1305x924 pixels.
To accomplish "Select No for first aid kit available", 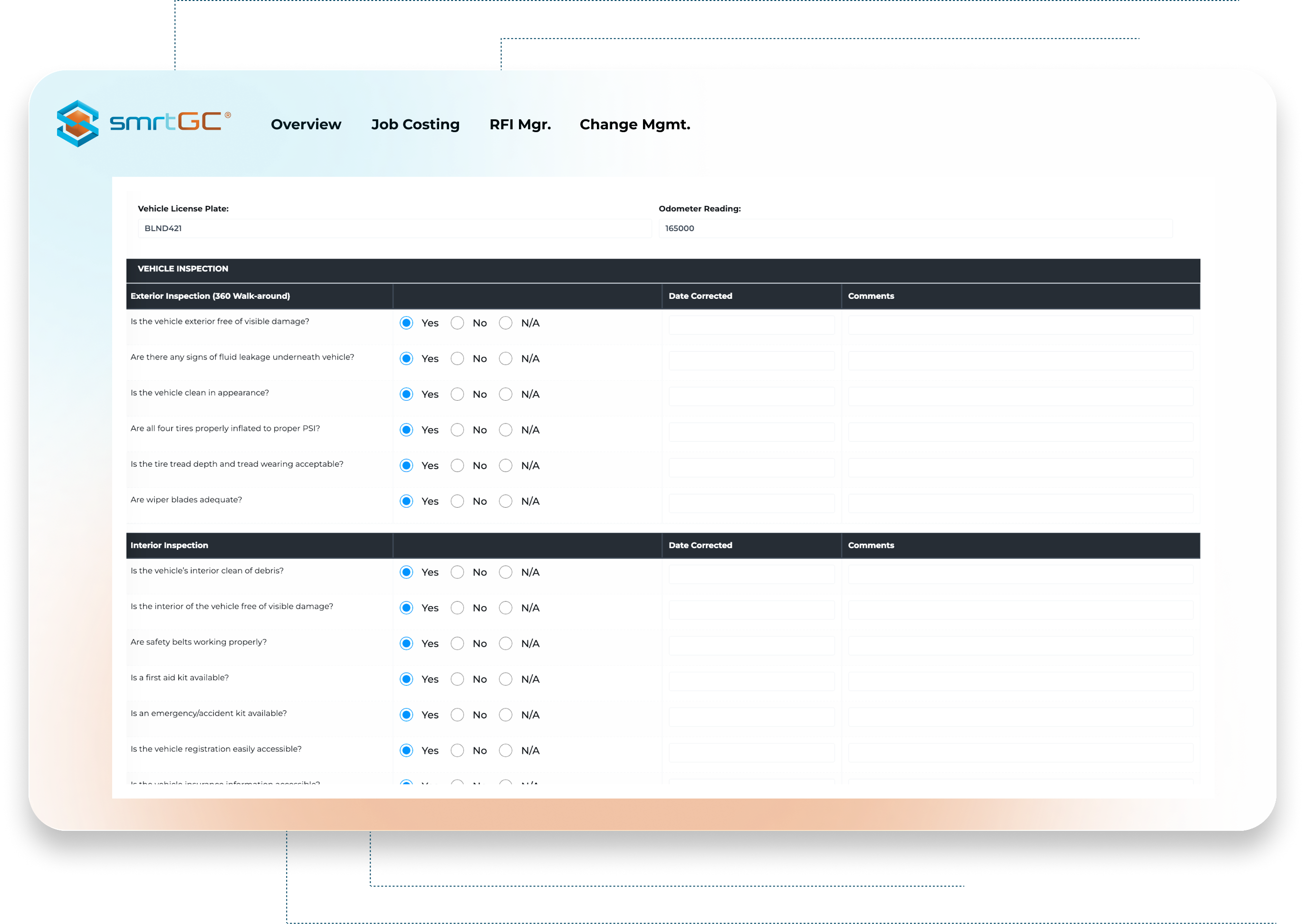I will pos(457,679).
